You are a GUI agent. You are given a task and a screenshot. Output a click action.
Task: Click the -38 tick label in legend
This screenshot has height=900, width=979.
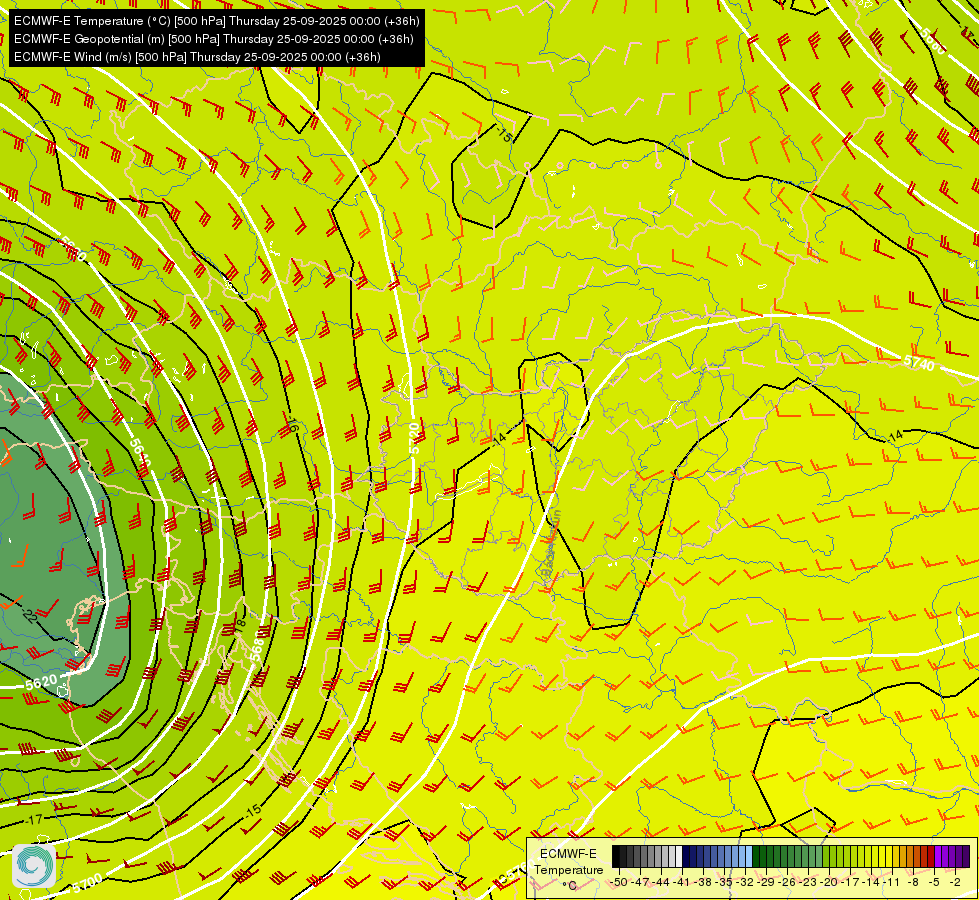(703, 883)
